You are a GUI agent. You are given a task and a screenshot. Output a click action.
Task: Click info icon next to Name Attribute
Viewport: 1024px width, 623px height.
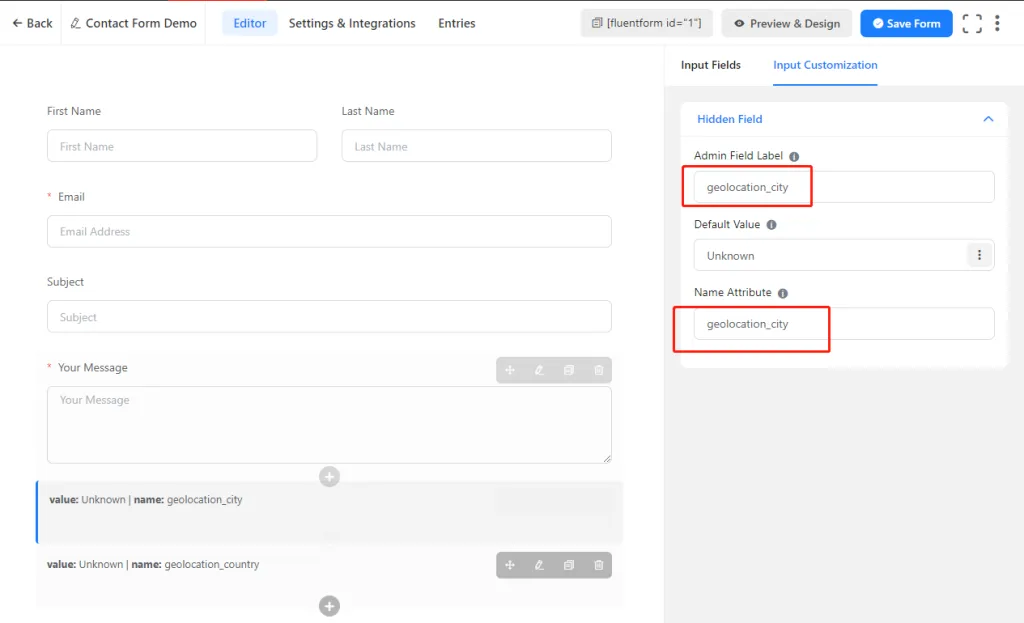(782, 294)
